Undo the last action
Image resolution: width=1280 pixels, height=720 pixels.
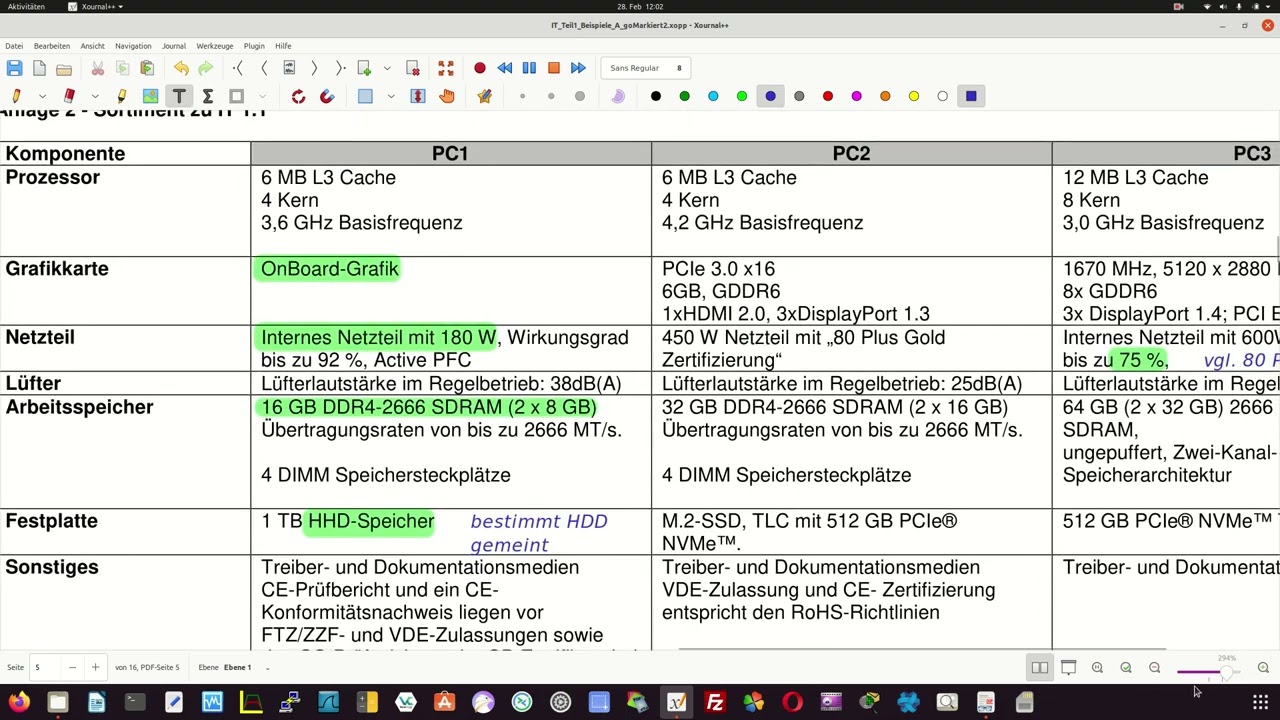181,68
